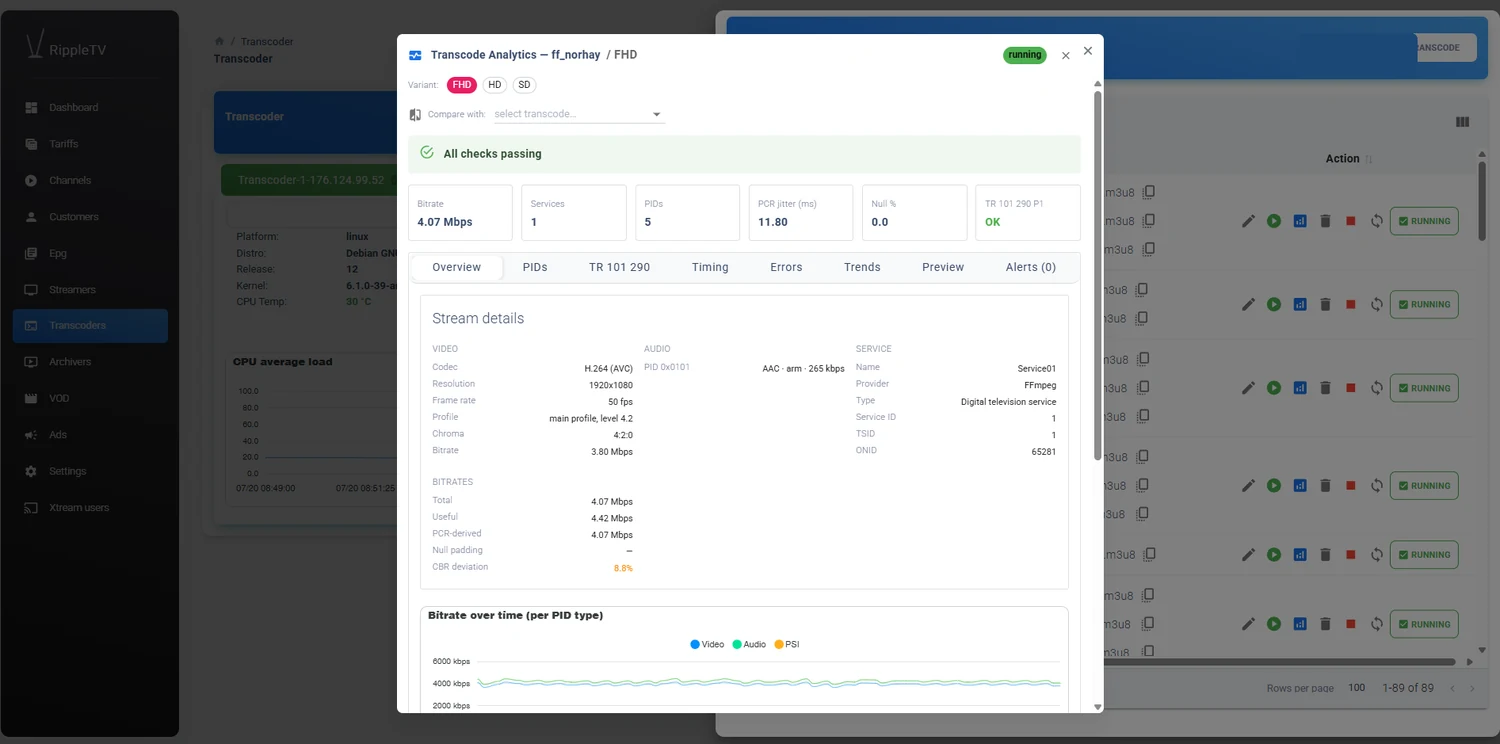Click the trash delete icon in the top table row
This screenshot has width=1500, height=744.
[x=1325, y=221]
